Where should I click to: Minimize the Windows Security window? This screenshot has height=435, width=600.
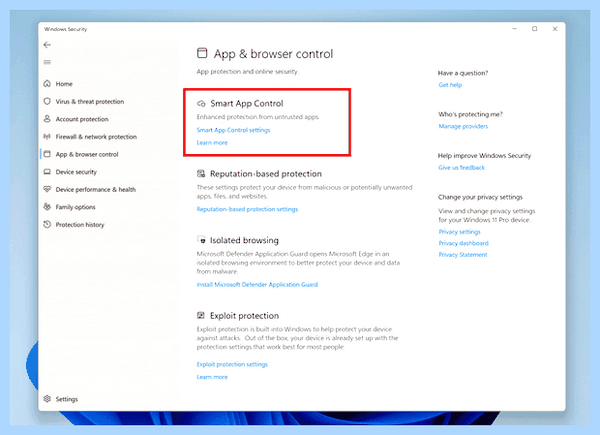point(515,29)
